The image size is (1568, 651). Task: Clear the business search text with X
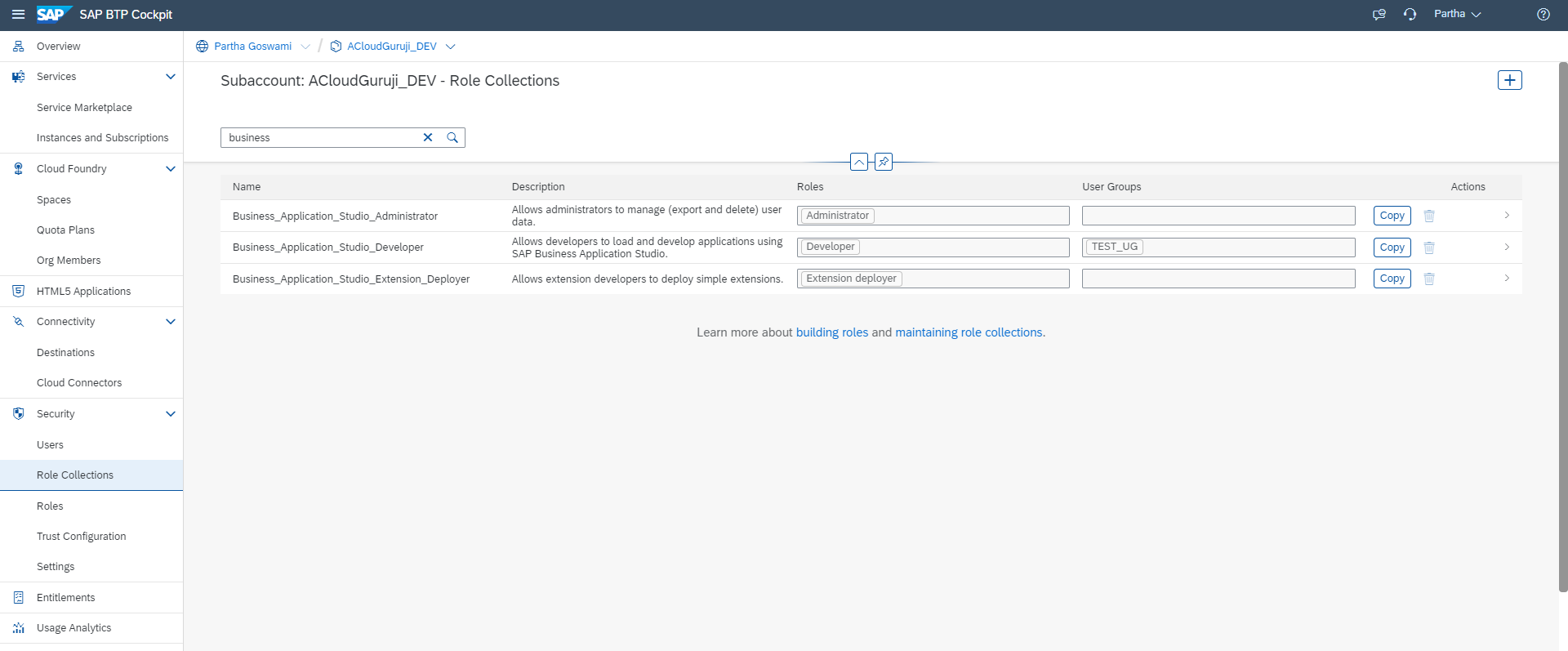(x=427, y=138)
